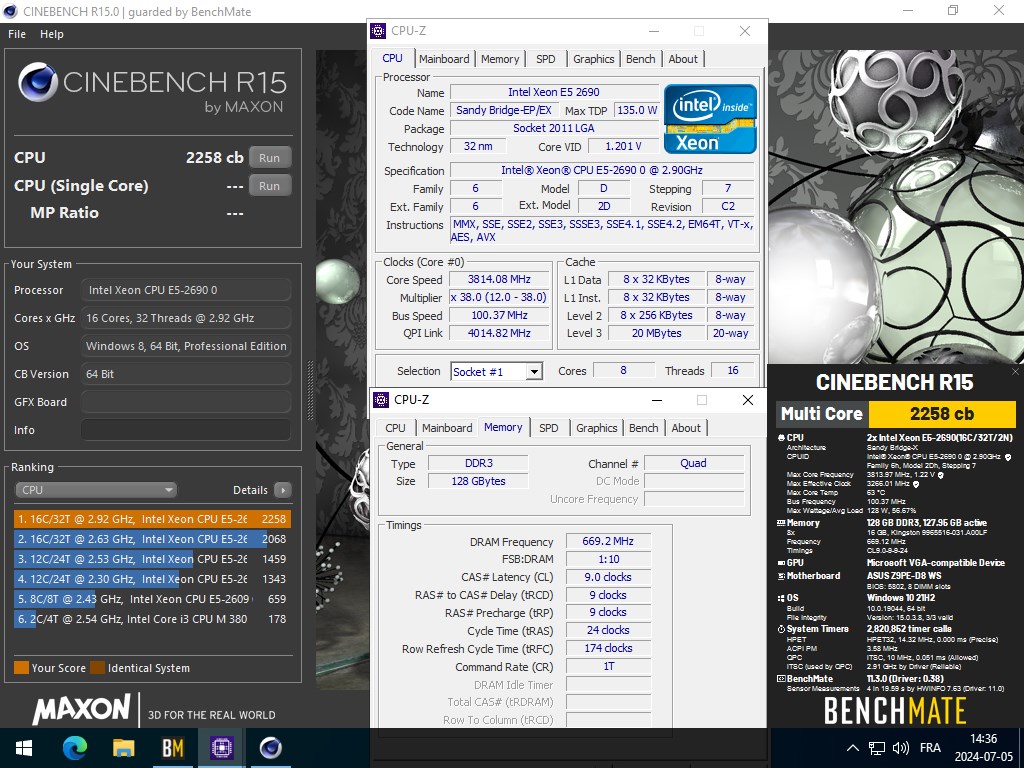
Task: Open Bench tab in lower CPU-Z
Action: (x=643, y=428)
